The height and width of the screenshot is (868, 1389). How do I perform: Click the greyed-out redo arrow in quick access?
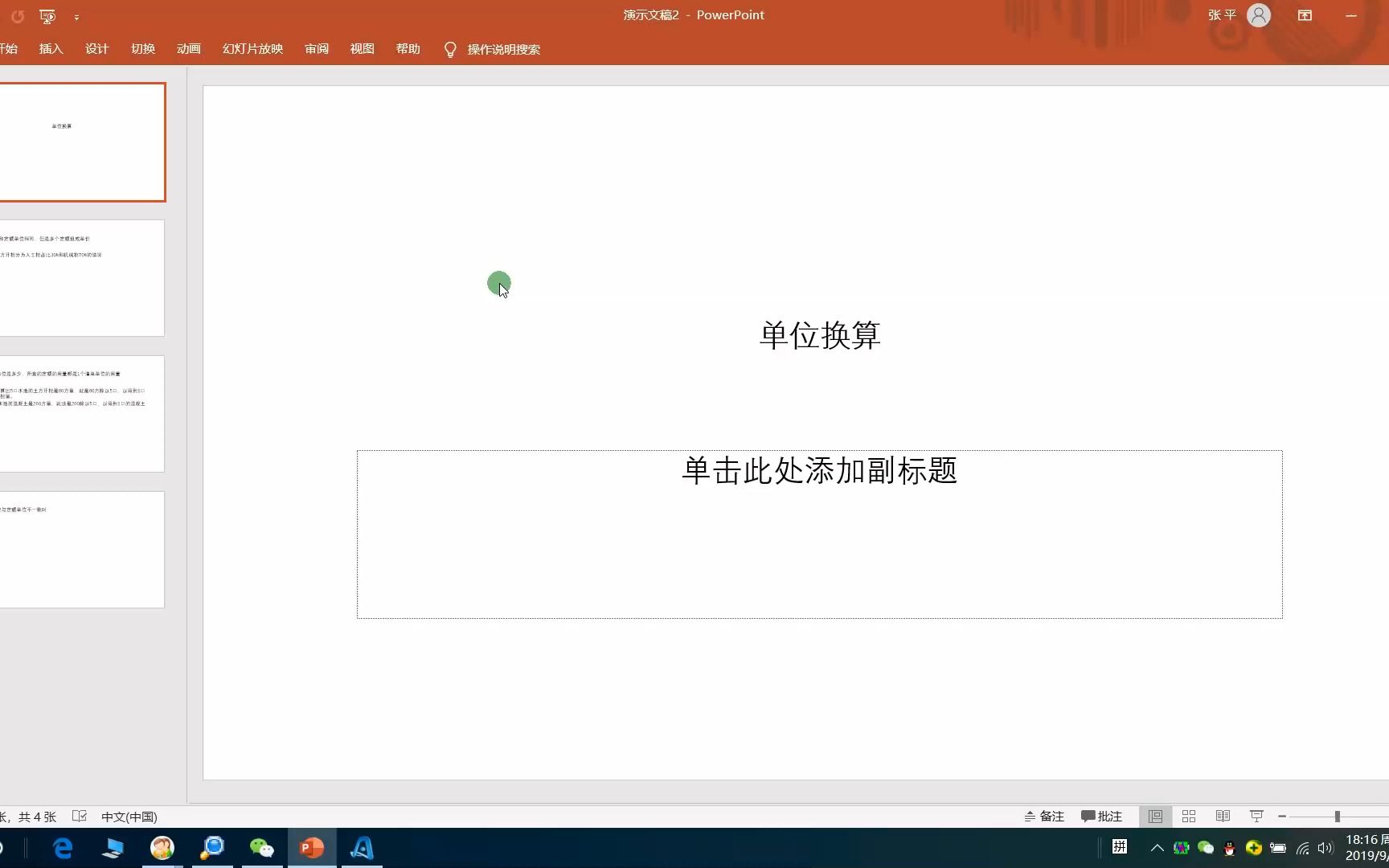pos(17,16)
